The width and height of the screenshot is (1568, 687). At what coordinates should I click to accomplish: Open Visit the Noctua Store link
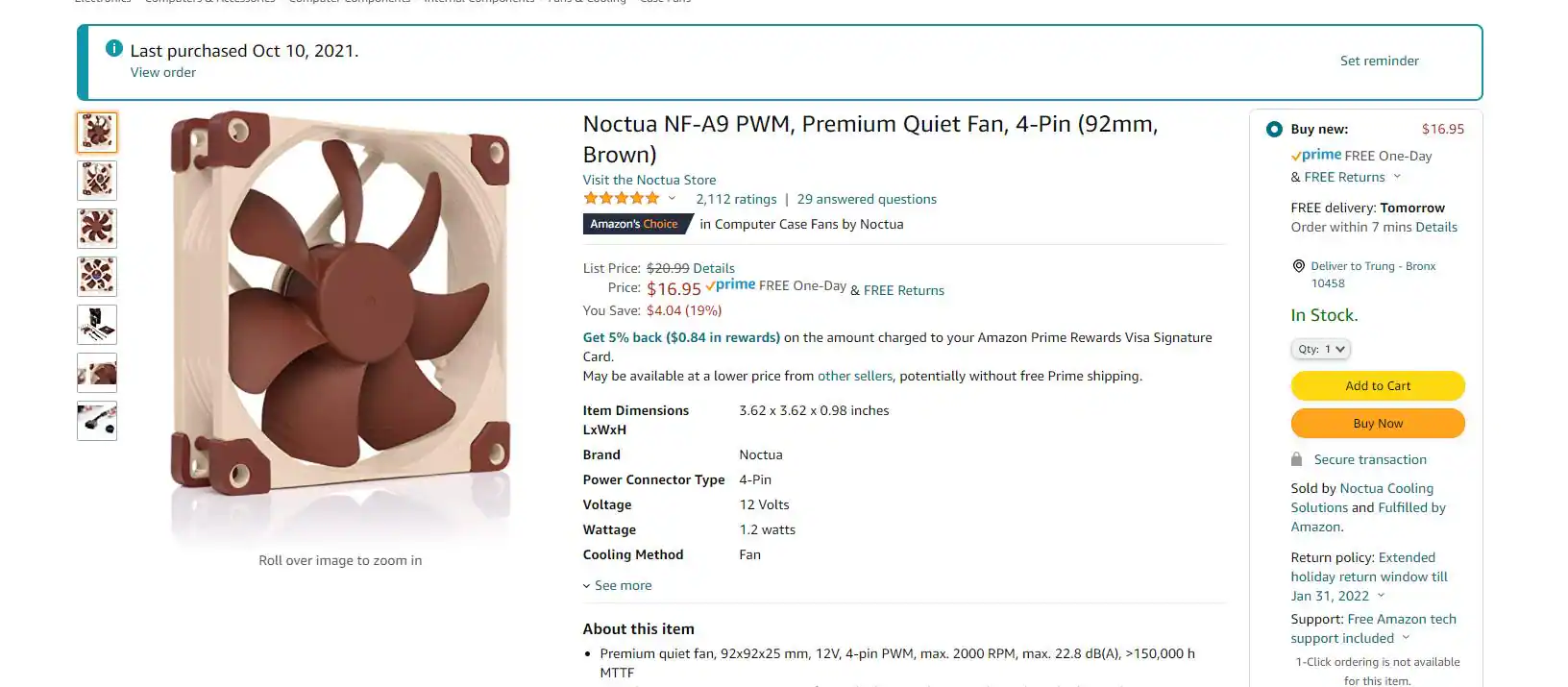point(649,180)
